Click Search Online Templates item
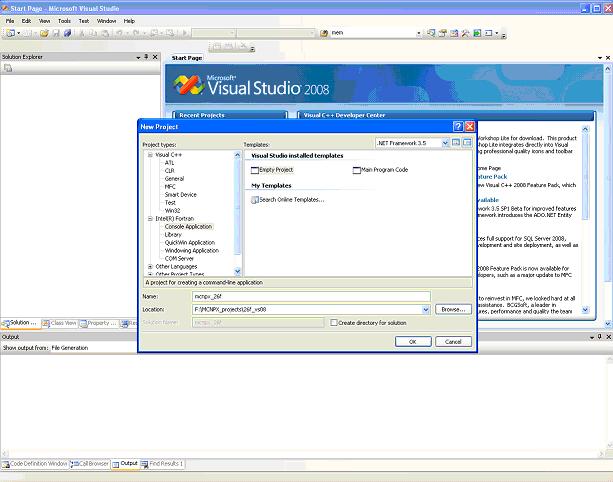This screenshot has height=482, width=613. pos(287,200)
